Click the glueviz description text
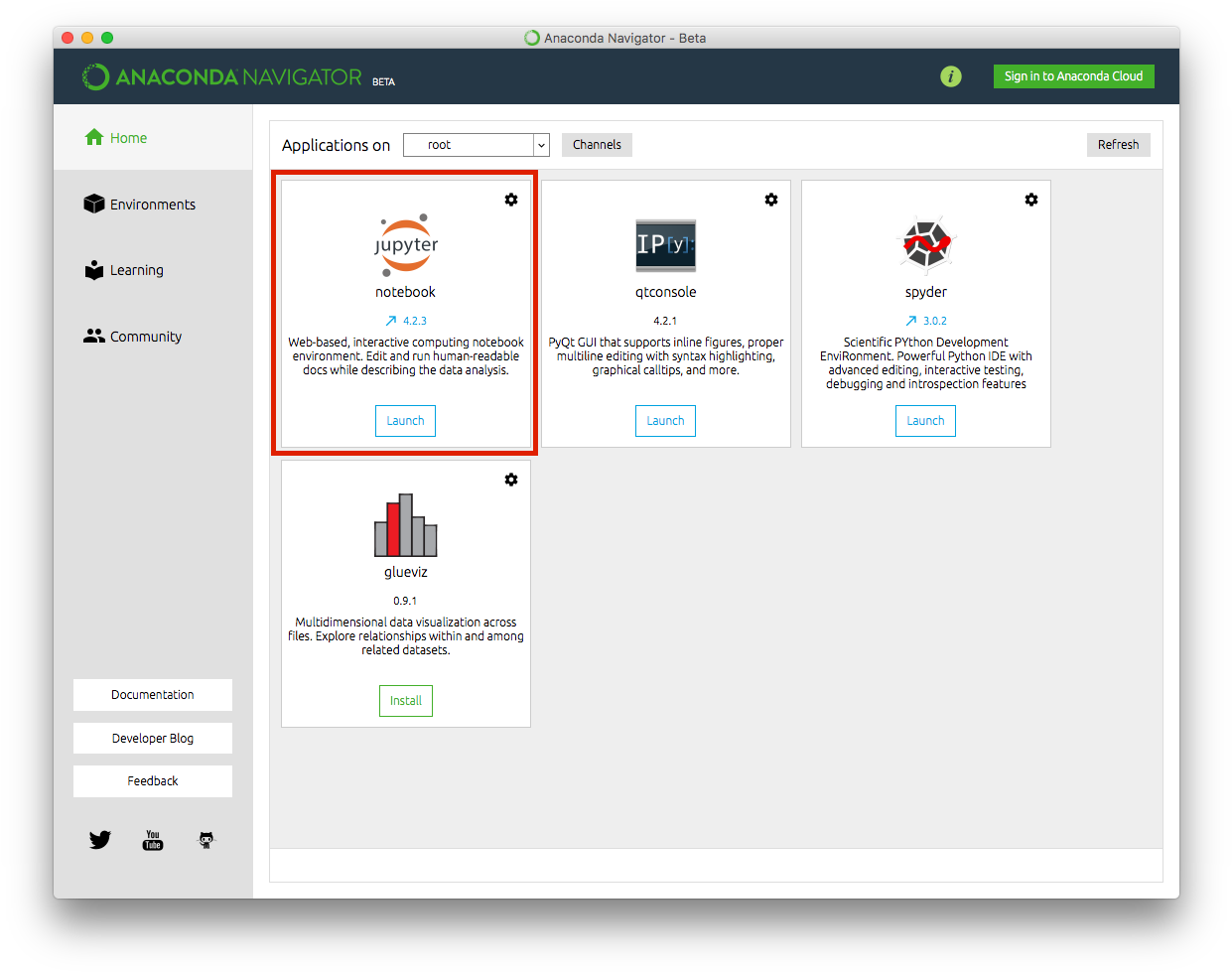Viewport: 1232px width, 972px height. pos(406,636)
